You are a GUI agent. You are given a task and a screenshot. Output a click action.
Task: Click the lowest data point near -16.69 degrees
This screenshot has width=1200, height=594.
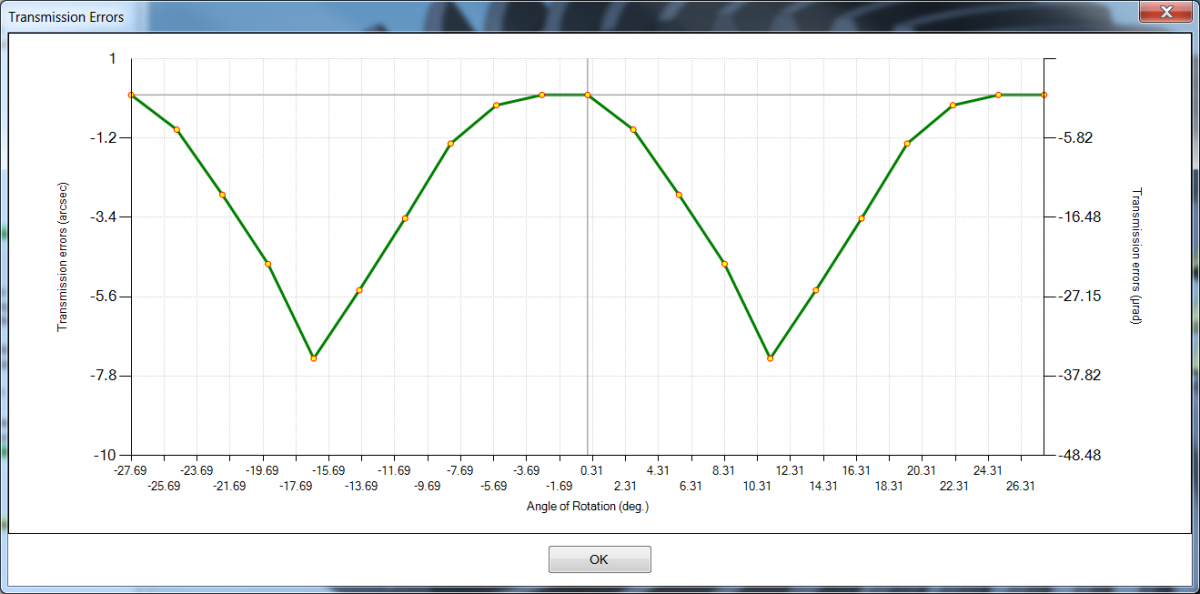314,358
